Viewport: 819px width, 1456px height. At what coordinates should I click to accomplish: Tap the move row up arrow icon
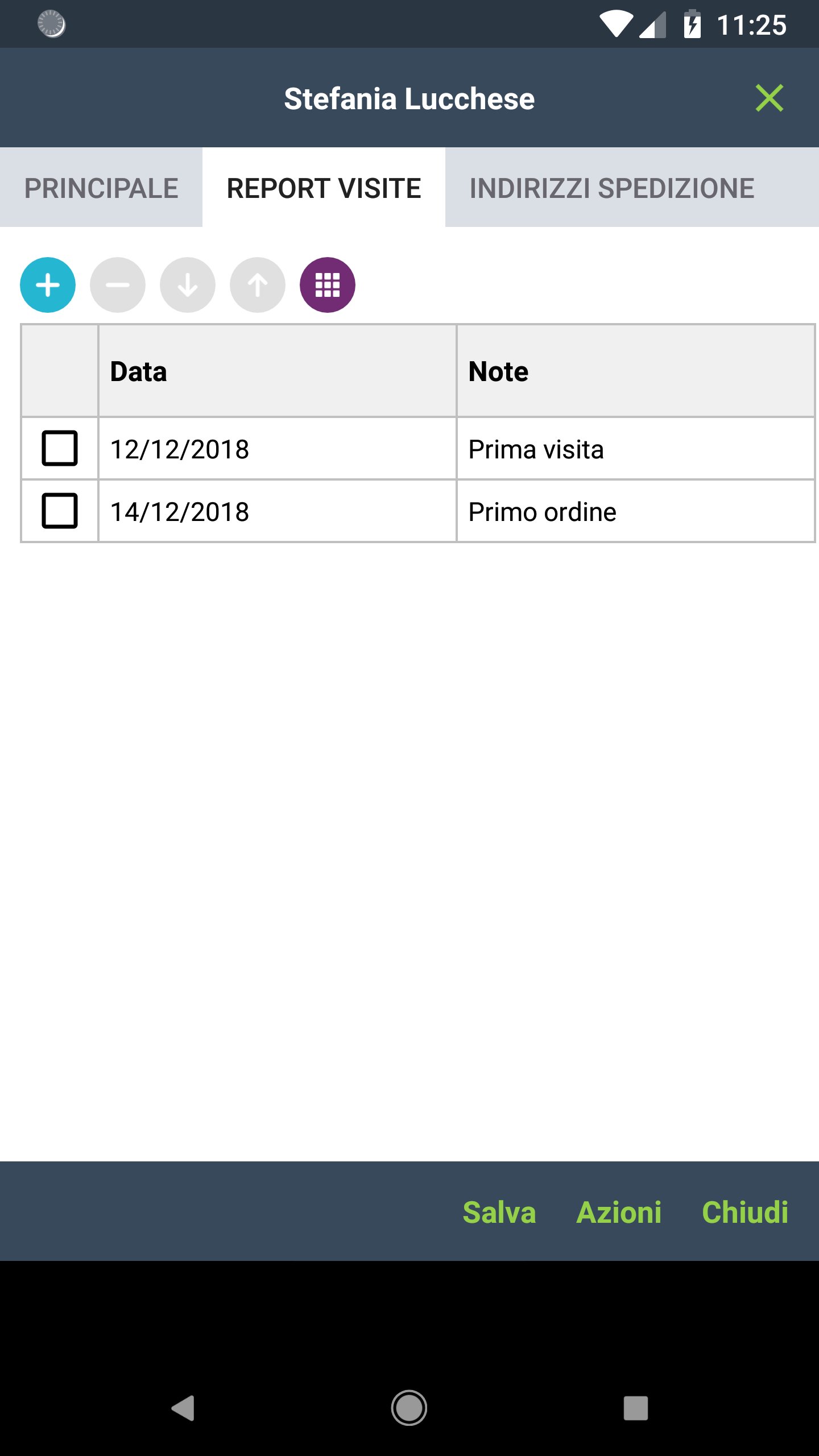(258, 285)
